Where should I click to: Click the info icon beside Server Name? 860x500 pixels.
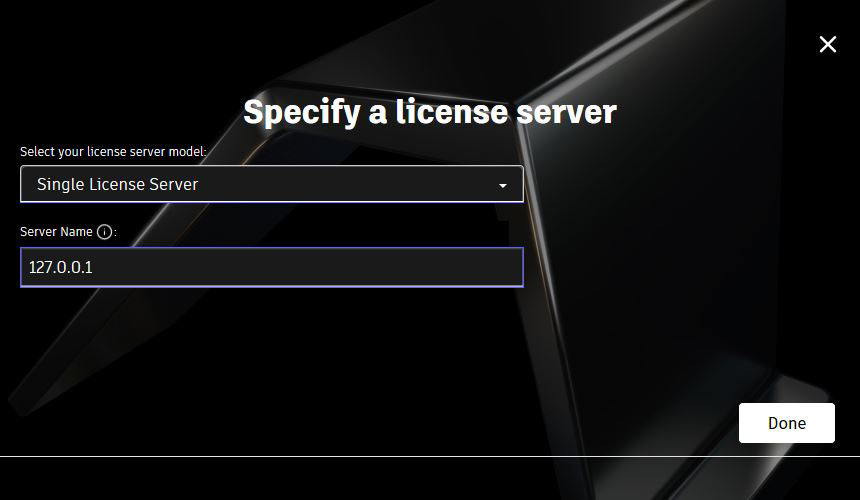104,232
